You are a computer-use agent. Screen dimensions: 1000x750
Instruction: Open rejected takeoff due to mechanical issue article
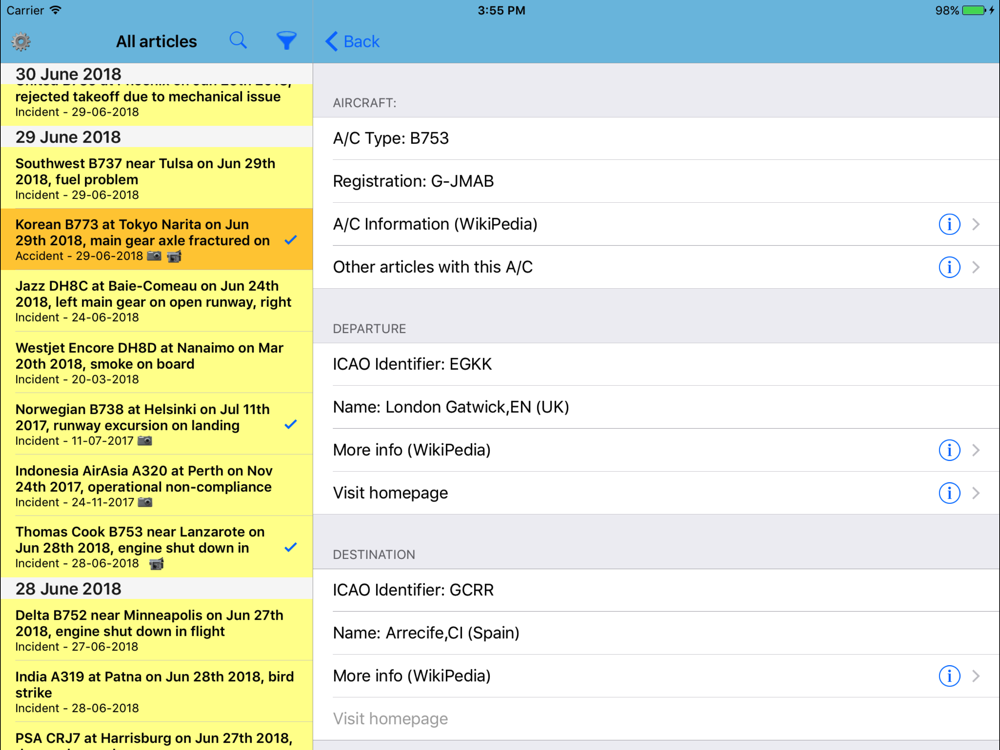coord(156,105)
